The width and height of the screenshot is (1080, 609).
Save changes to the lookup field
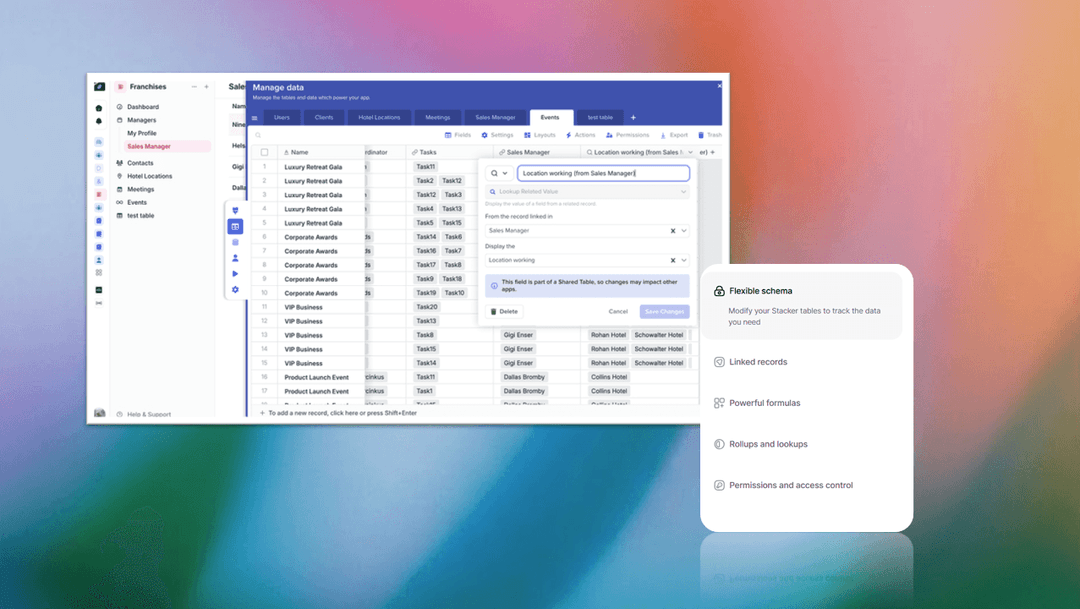(x=664, y=311)
